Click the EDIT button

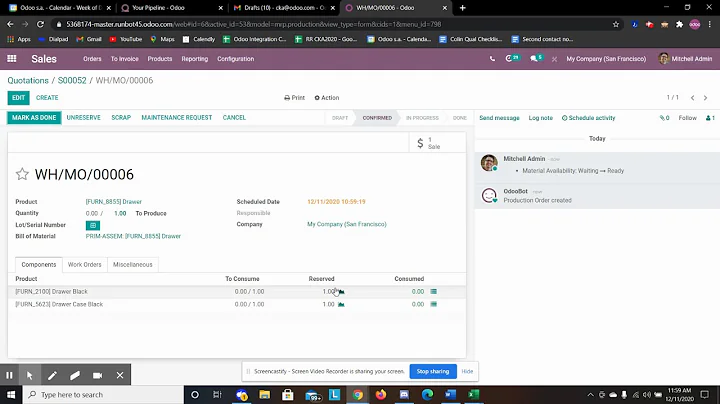(x=18, y=98)
